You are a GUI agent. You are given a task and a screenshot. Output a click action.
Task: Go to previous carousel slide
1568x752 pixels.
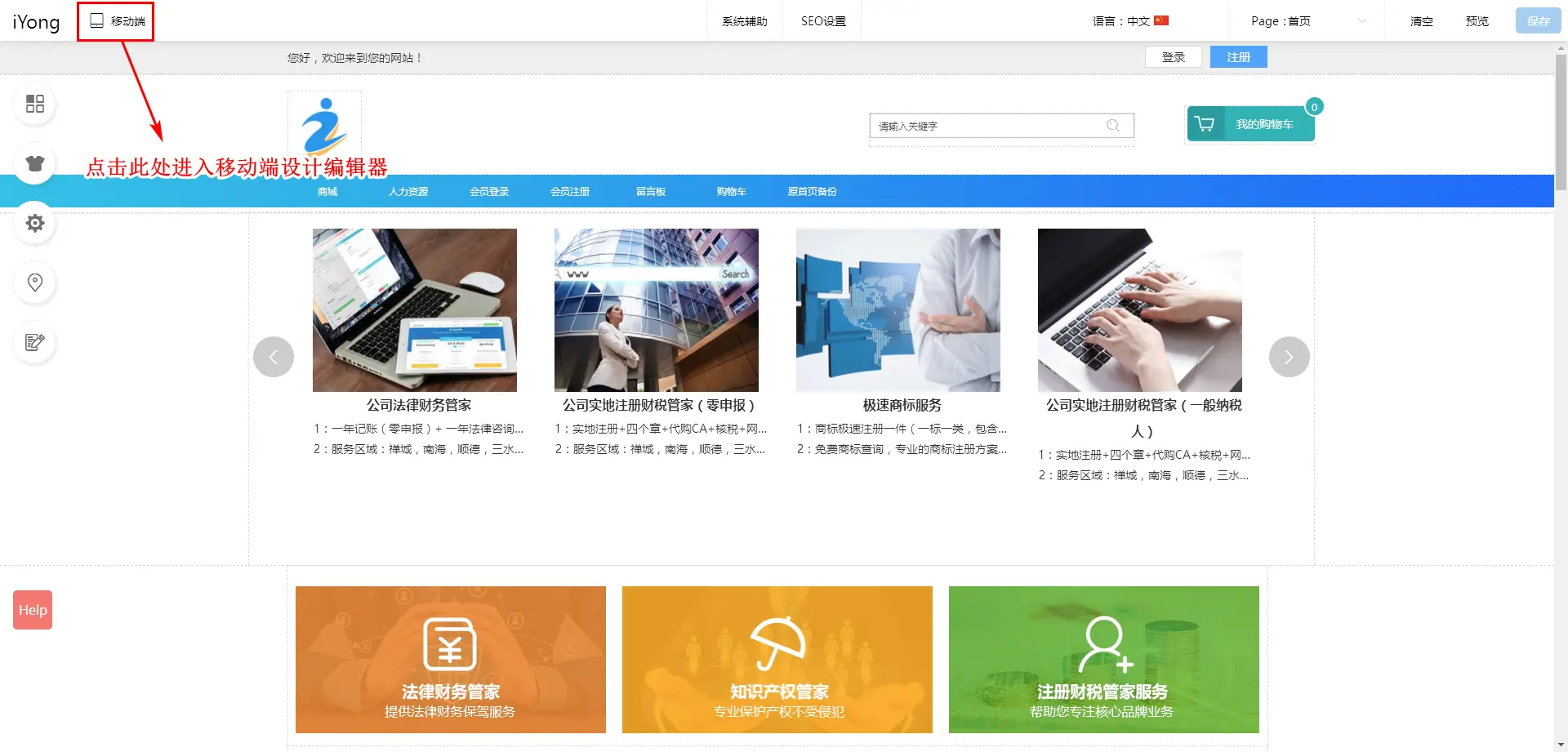[274, 357]
